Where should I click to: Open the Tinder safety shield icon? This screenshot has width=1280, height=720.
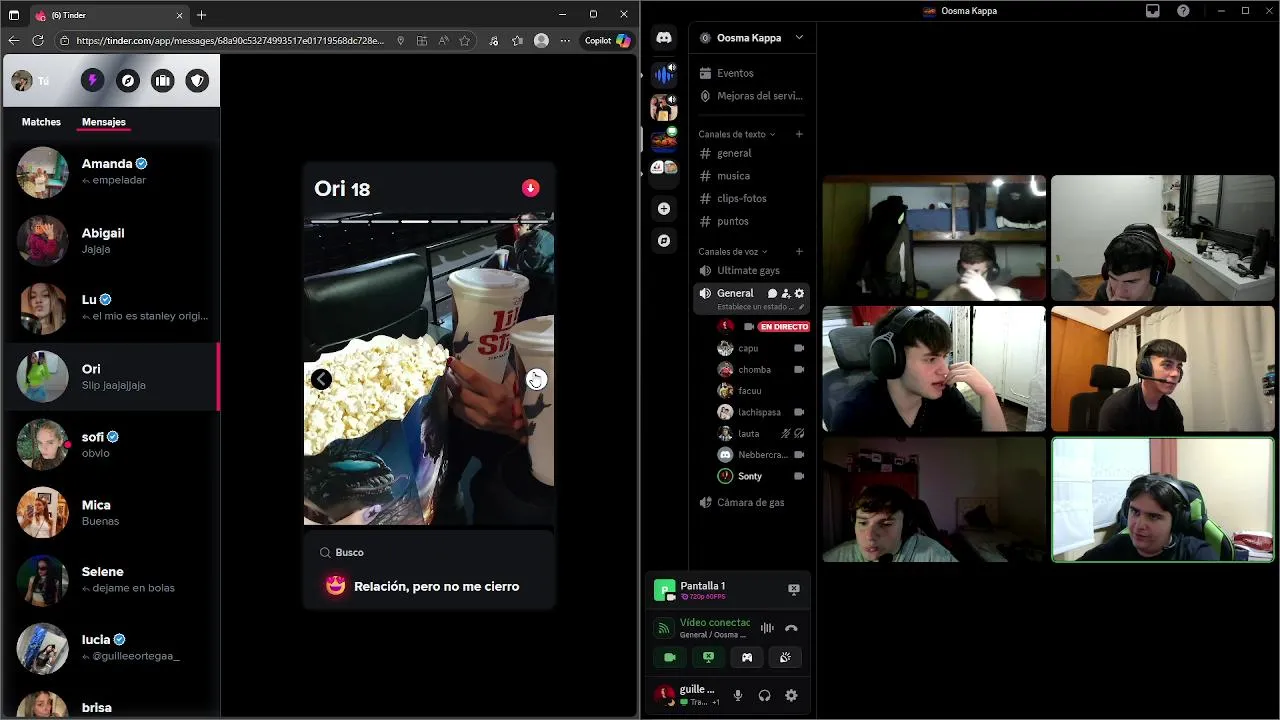pyautogui.click(x=197, y=81)
